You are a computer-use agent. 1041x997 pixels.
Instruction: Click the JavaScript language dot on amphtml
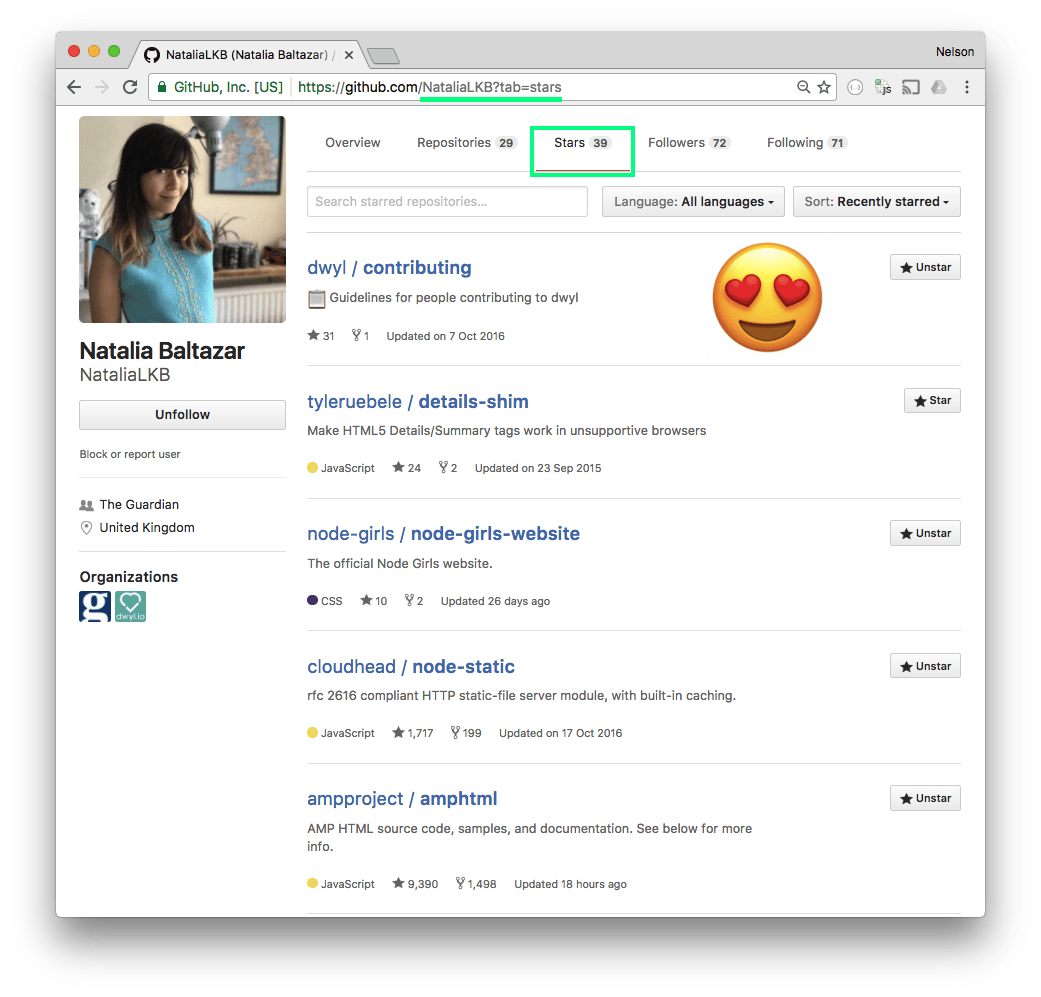[313, 883]
